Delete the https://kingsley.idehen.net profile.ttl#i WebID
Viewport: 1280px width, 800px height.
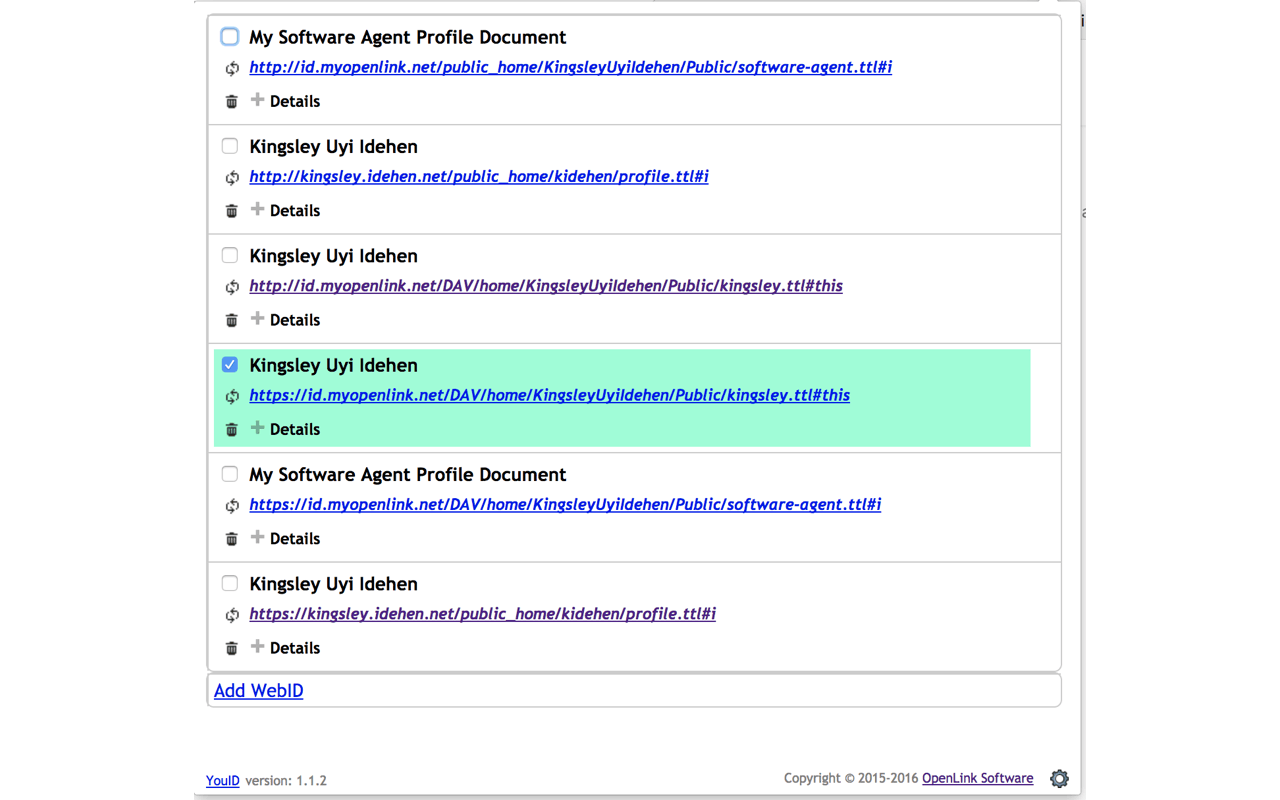[x=232, y=648]
